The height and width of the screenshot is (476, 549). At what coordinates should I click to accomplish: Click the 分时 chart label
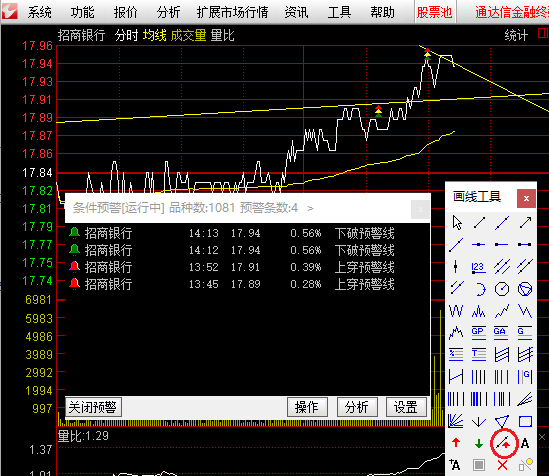tap(126, 35)
